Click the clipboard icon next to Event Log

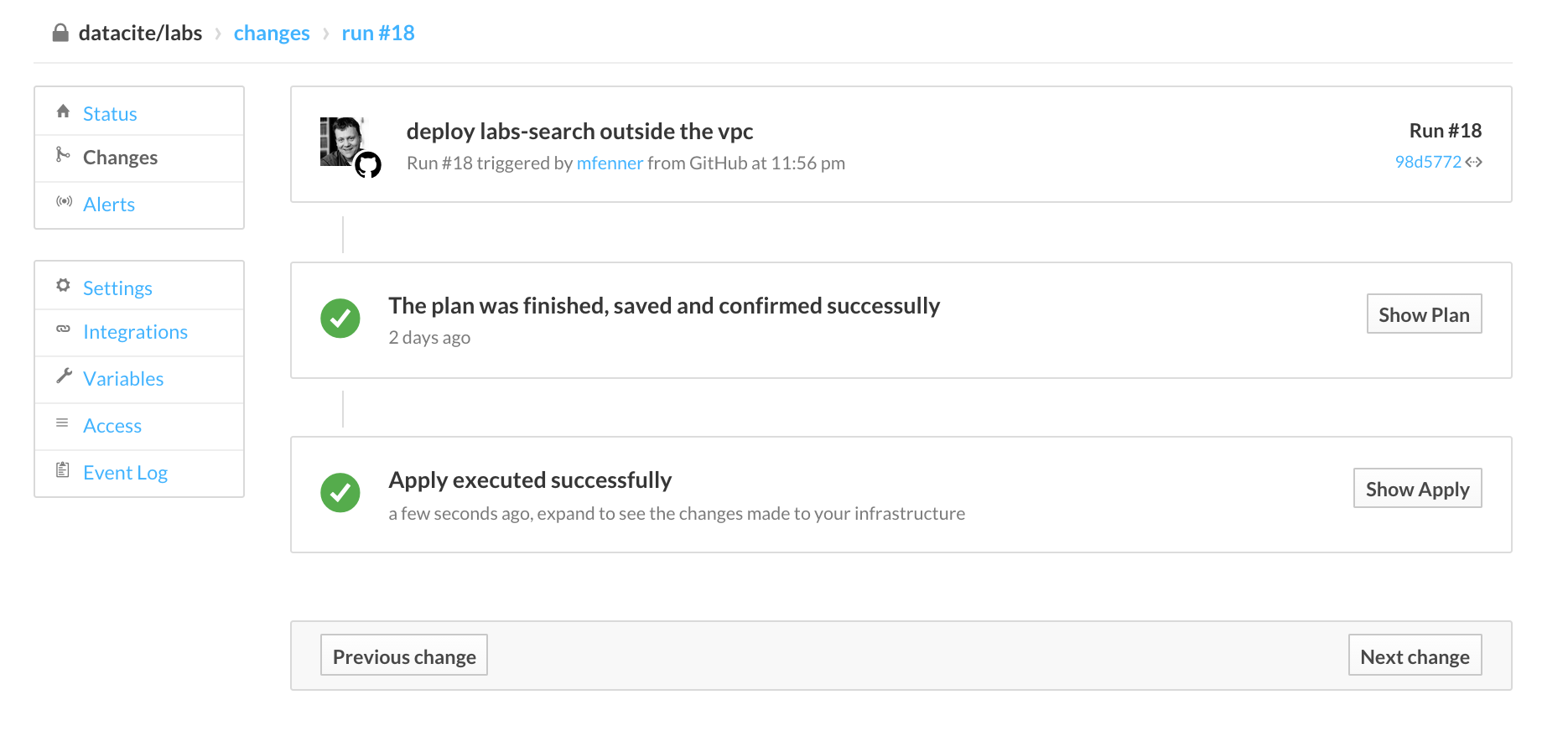63,469
